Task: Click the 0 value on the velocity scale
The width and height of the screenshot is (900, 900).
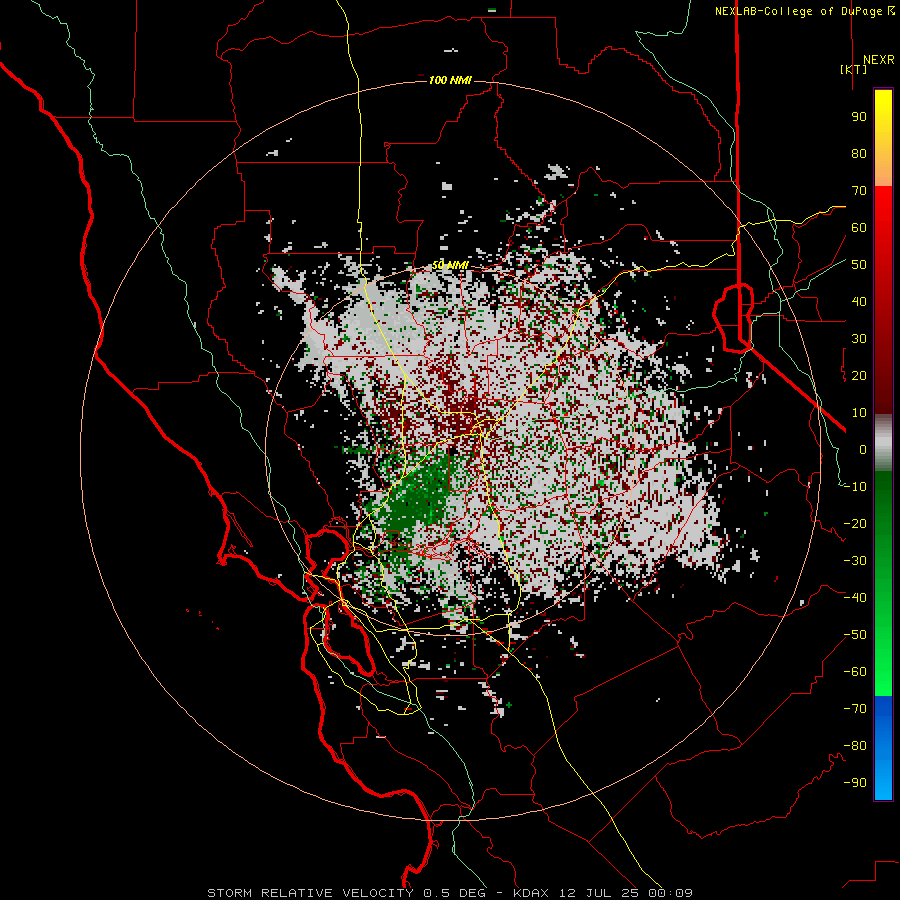Action: click(x=863, y=449)
